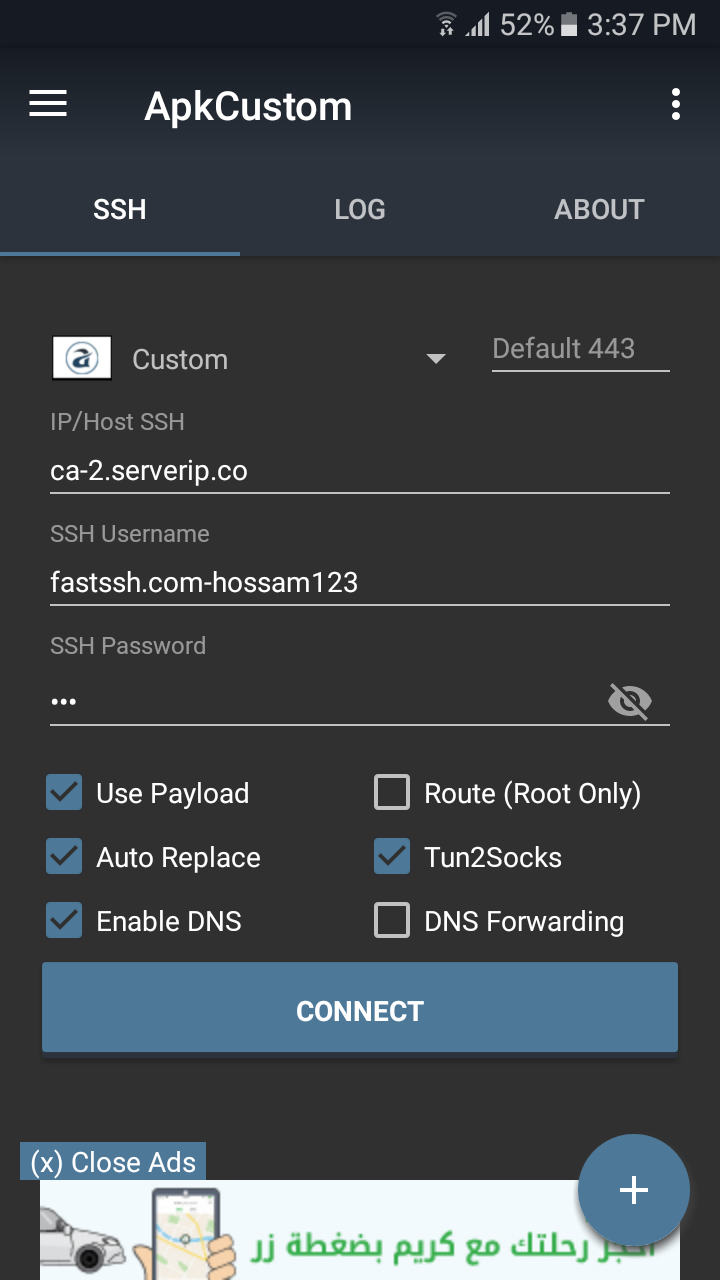
Task: Focus the Default 443 port field
Action: point(580,349)
